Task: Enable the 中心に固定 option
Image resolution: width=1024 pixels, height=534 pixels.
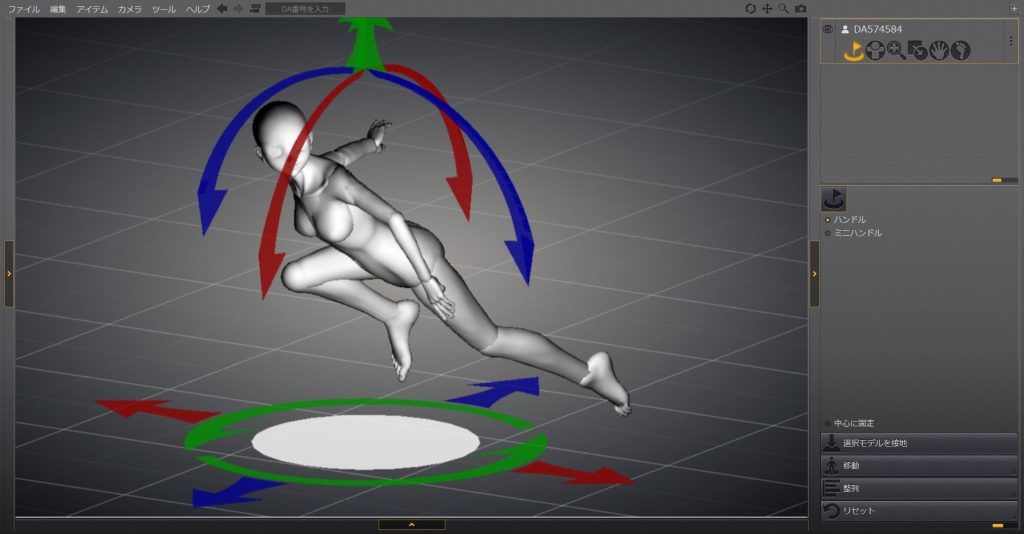Action: [827, 423]
